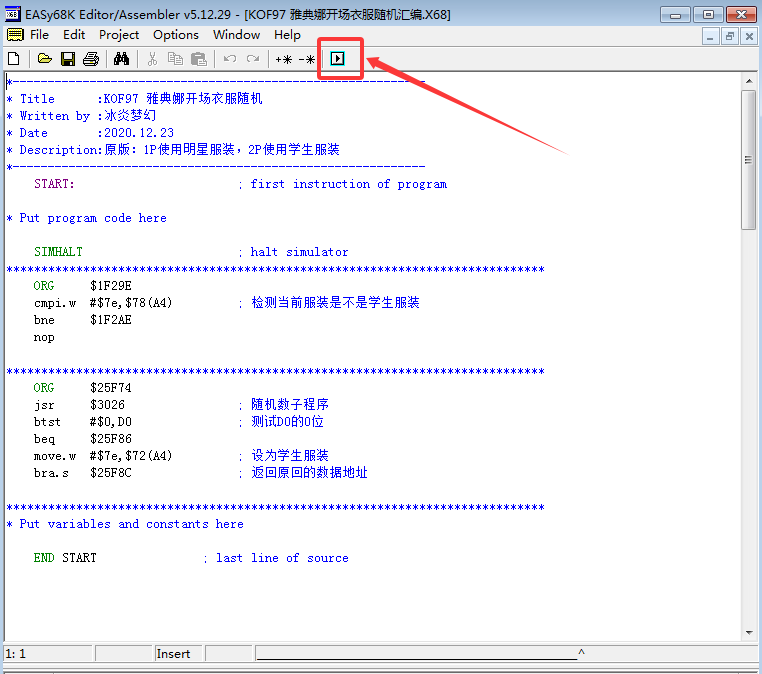The height and width of the screenshot is (674, 762).
Task: Redo the last edit
Action: coord(253,59)
